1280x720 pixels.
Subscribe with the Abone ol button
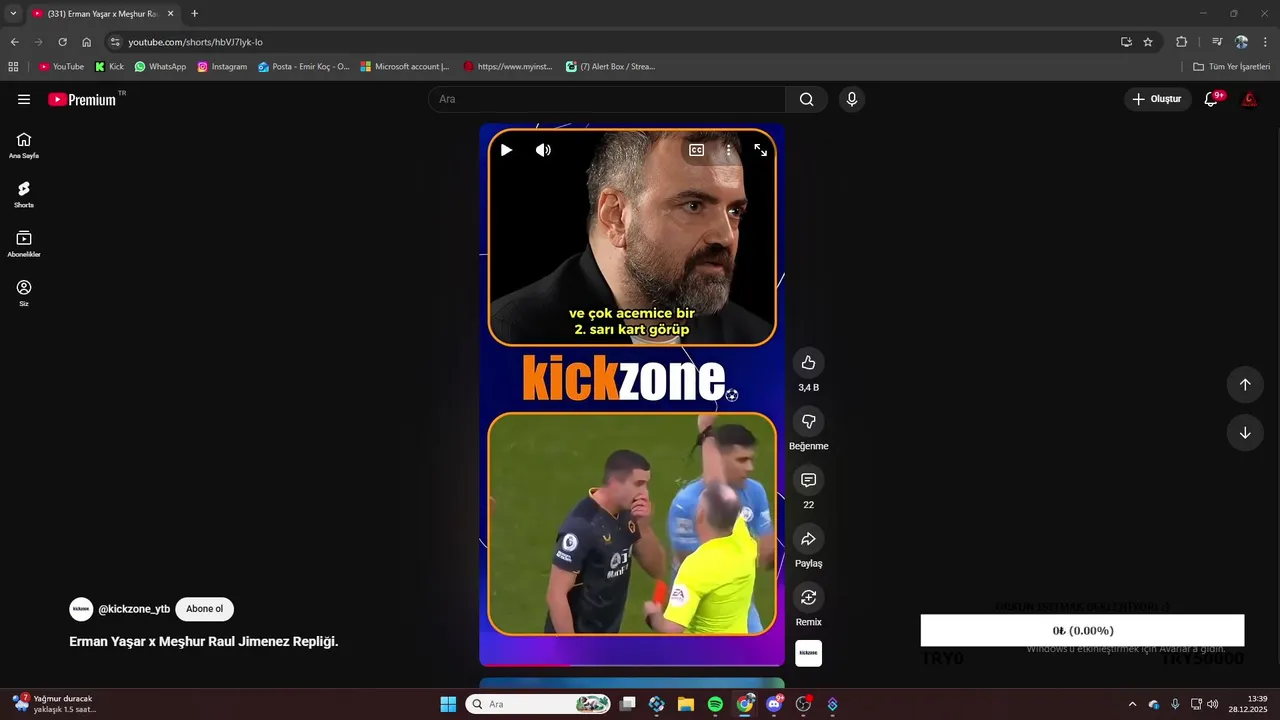tap(204, 609)
